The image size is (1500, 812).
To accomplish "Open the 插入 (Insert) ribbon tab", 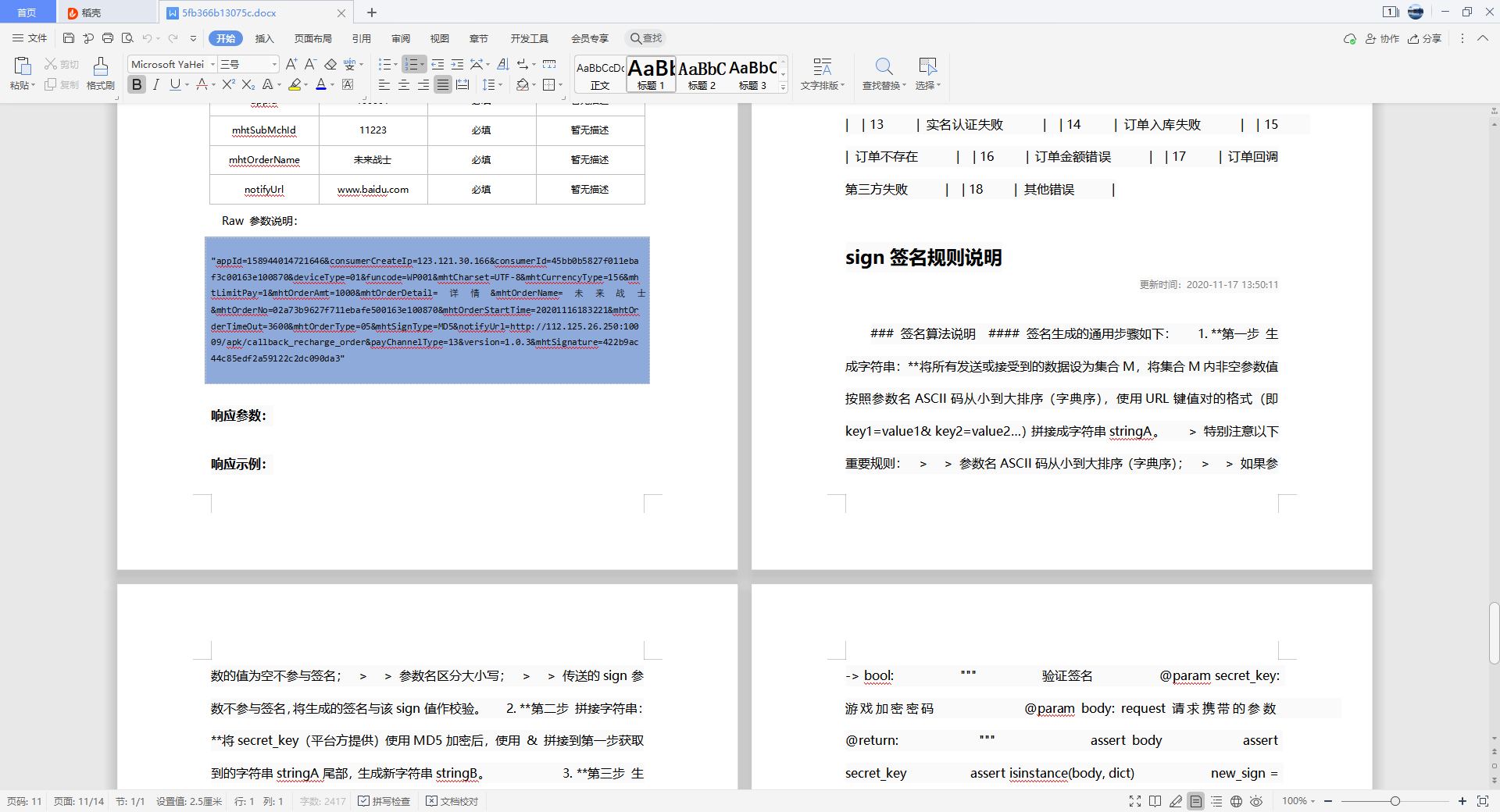I will click(265, 38).
